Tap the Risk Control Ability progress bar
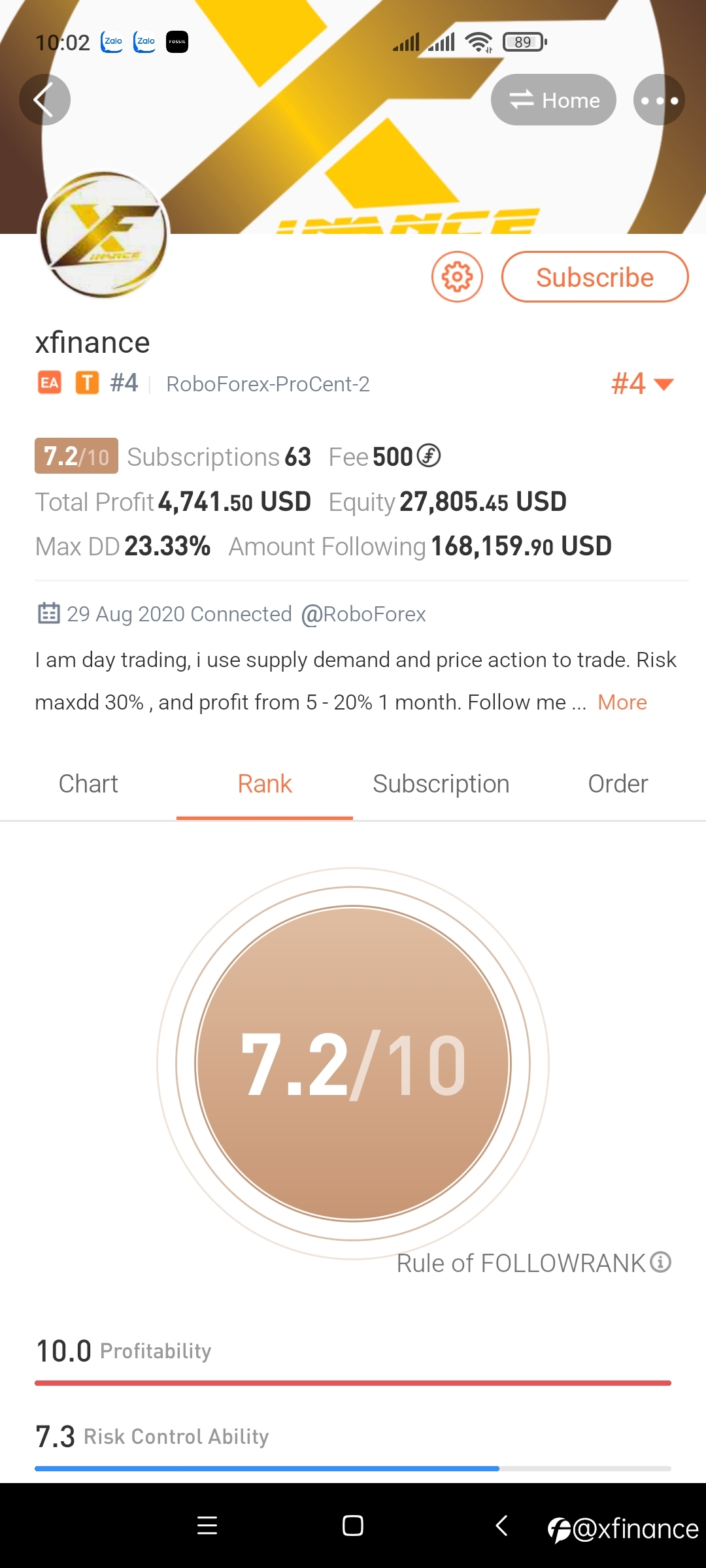This screenshot has width=706, height=1568. (353, 1469)
